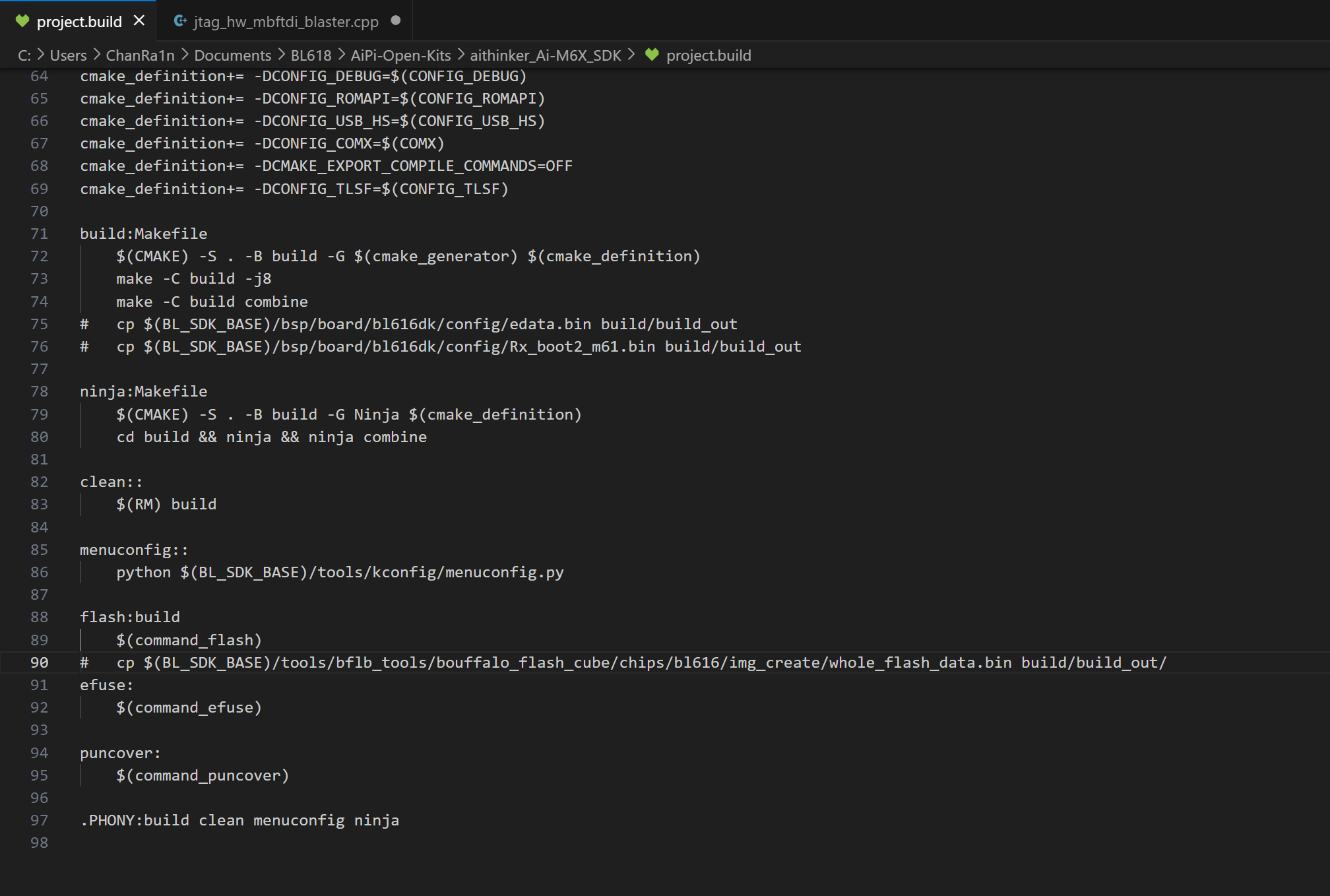This screenshot has width=1330, height=896.
Task: Click the '$(cmake_generator)' variable on line 72
Action: pos(435,256)
